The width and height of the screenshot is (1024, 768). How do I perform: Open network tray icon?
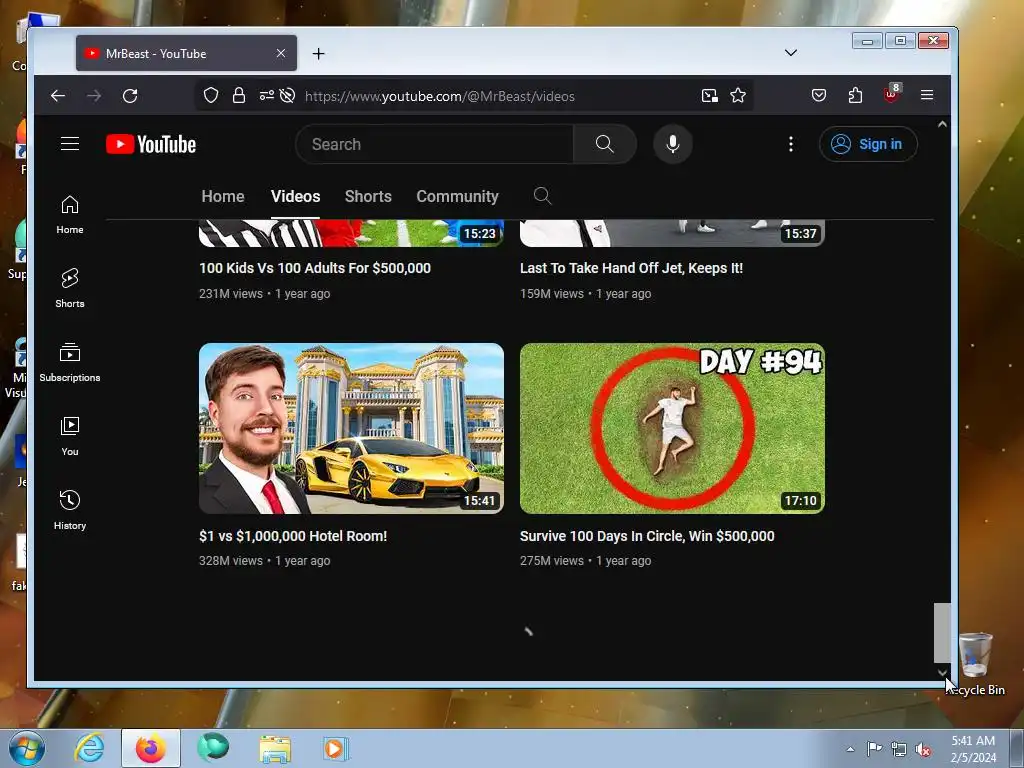pyautogui.click(x=899, y=749)
